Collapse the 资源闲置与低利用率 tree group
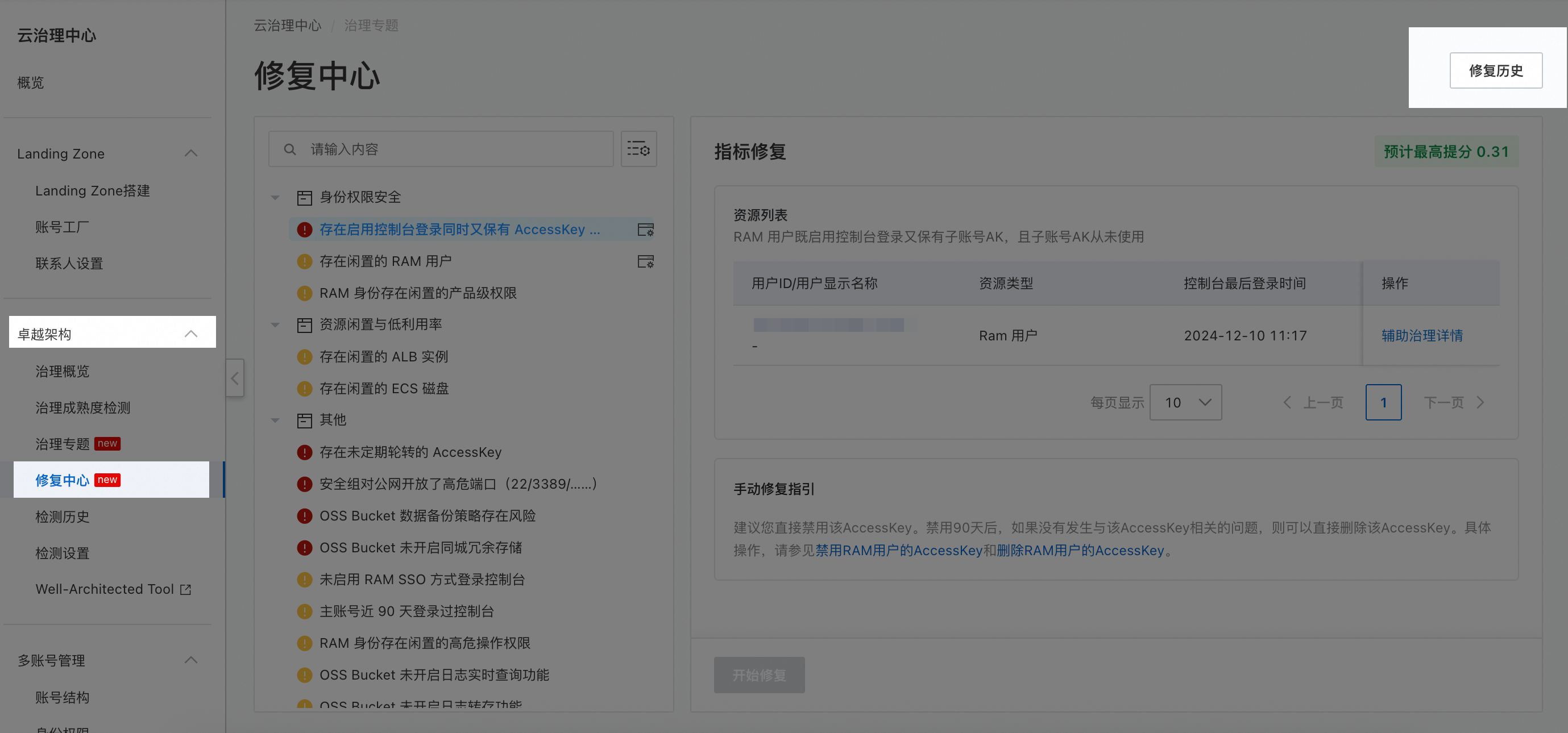 [x=275, y=325]
